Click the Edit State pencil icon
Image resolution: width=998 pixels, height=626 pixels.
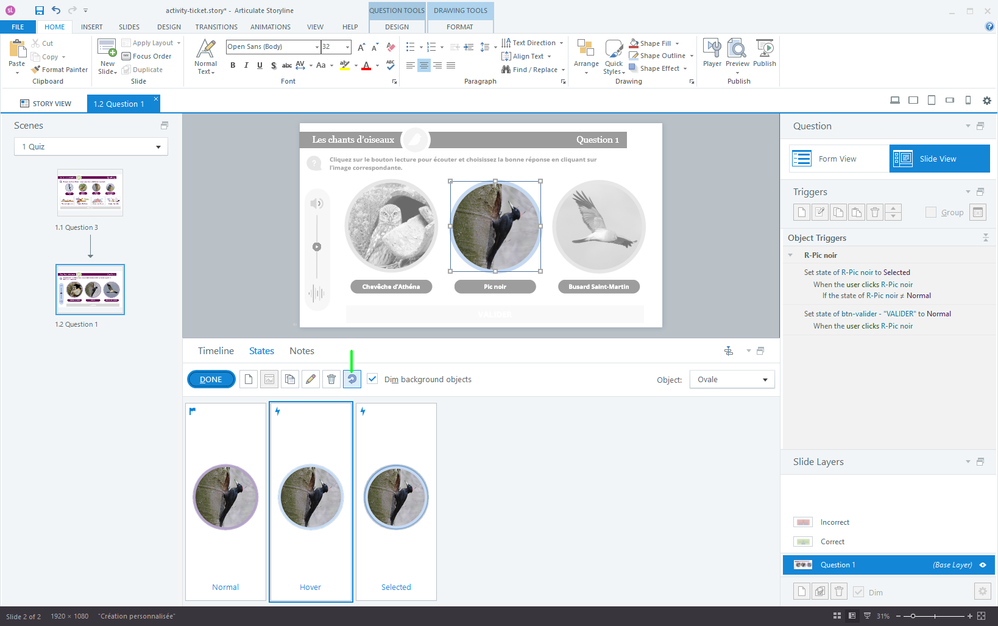[310, 380]
